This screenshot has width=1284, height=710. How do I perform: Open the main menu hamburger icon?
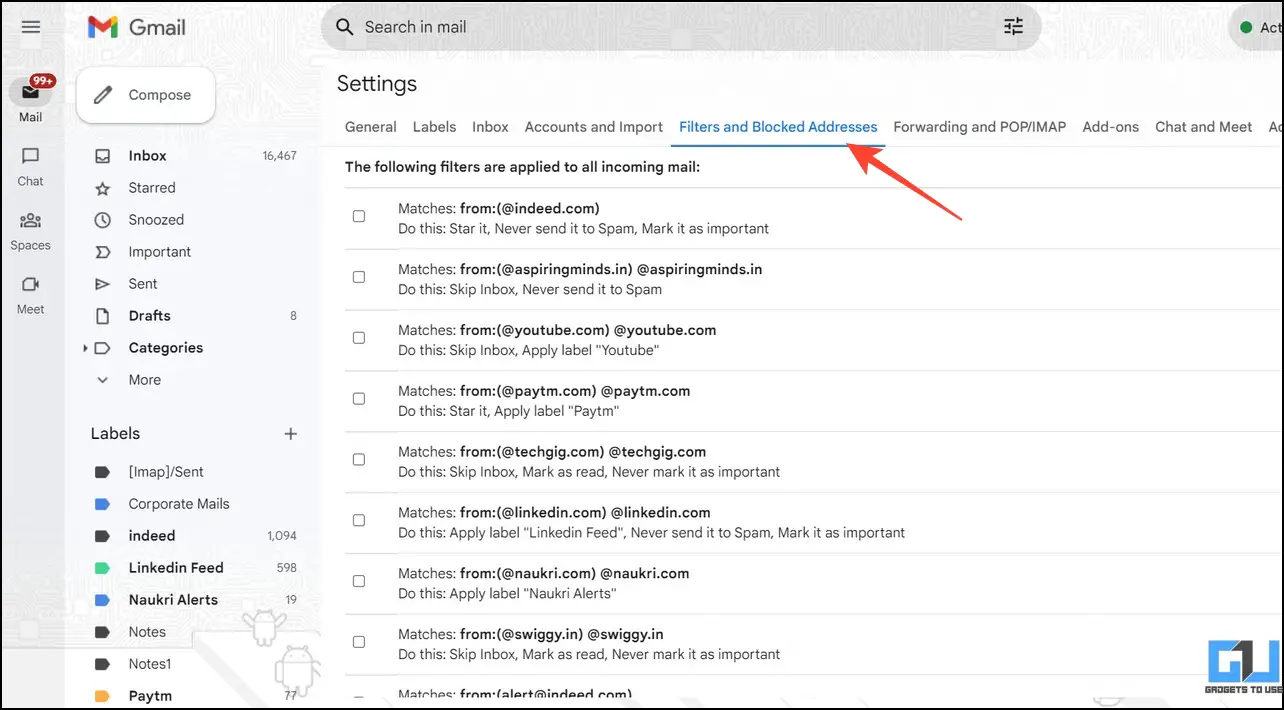click(31, 27)
